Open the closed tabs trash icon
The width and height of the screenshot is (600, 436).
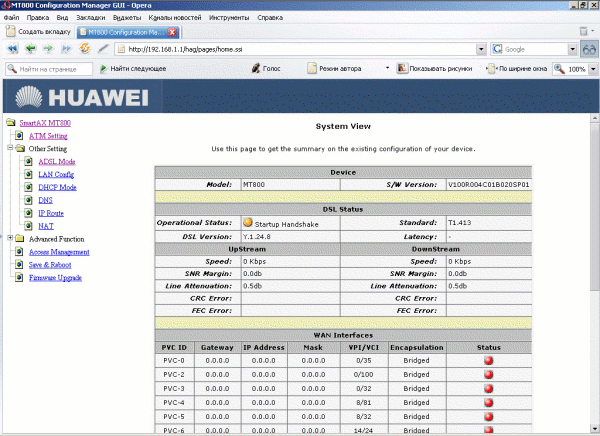[584, 31]
